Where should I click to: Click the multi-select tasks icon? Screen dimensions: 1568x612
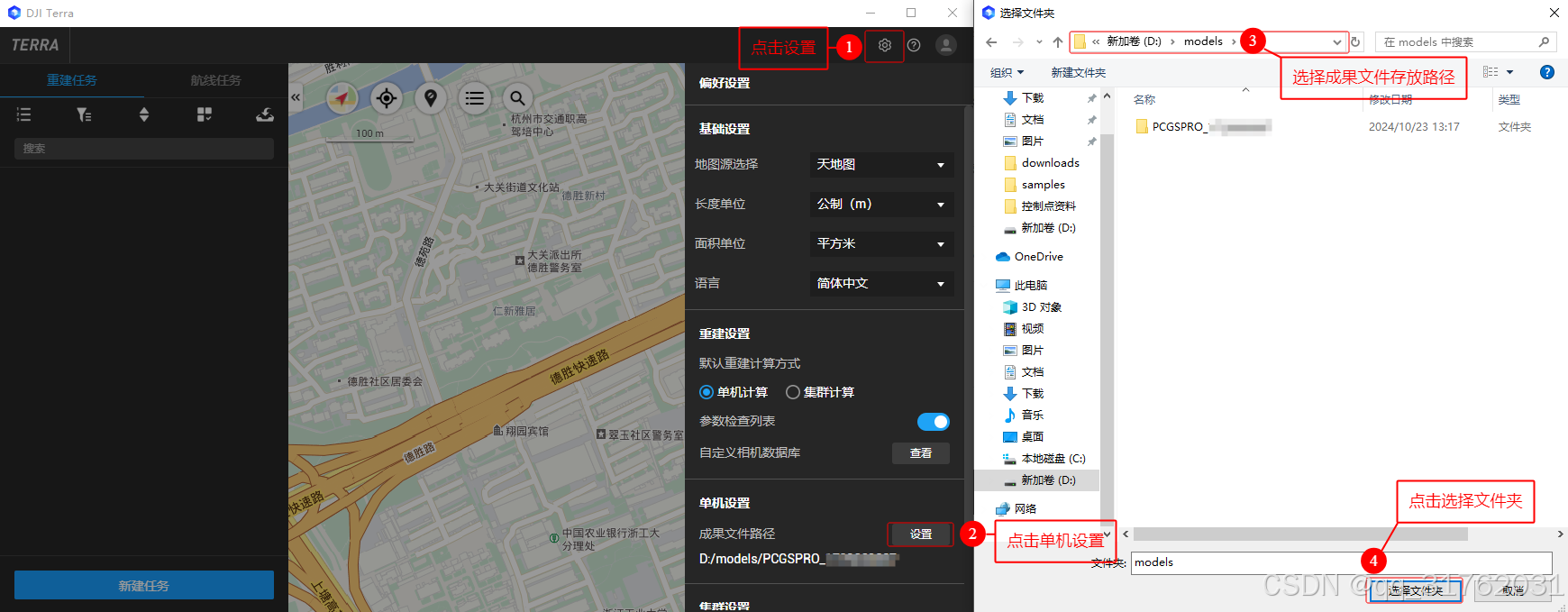pos(205,114)
